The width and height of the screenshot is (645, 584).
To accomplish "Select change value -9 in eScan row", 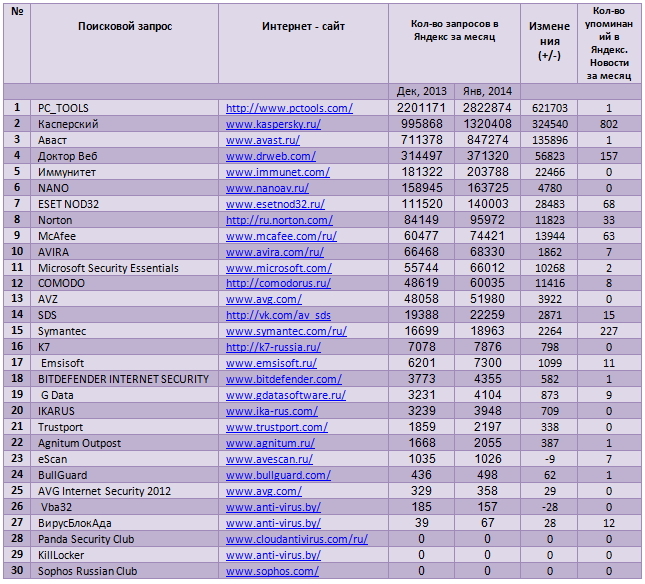I will tap(550, 459).
